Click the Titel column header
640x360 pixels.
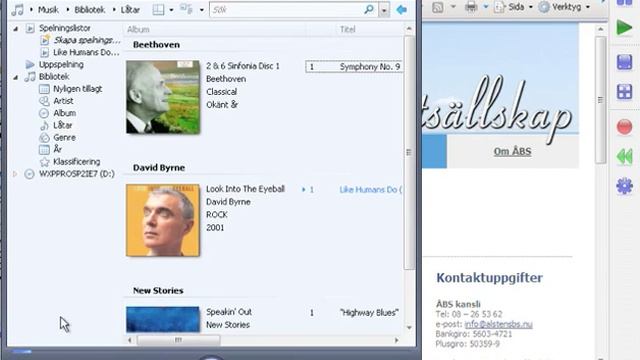click(348, 29)
